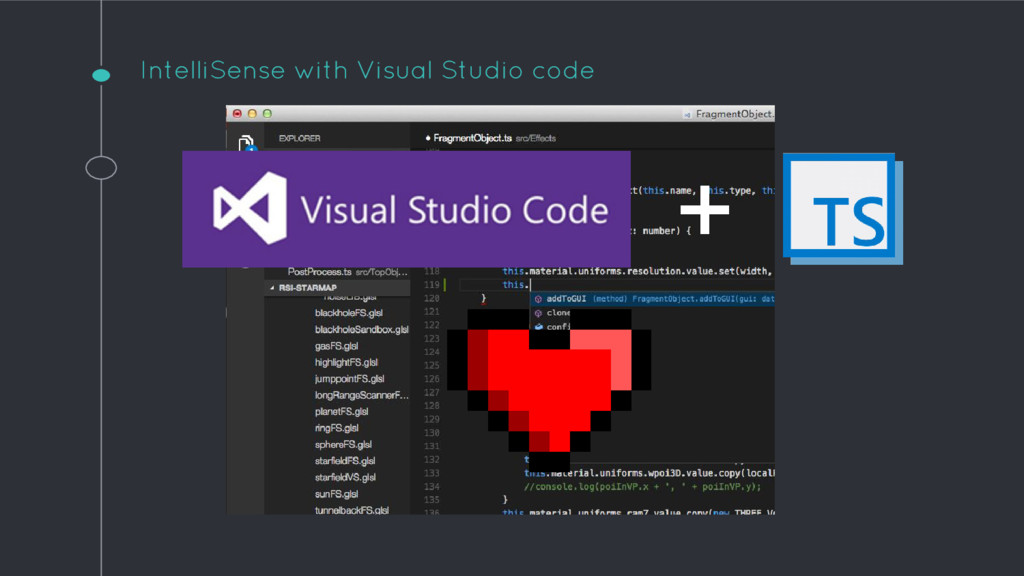The image size is (1024, 576).
Task: Click line number 118 in the gutter
Action: (432, 271)
